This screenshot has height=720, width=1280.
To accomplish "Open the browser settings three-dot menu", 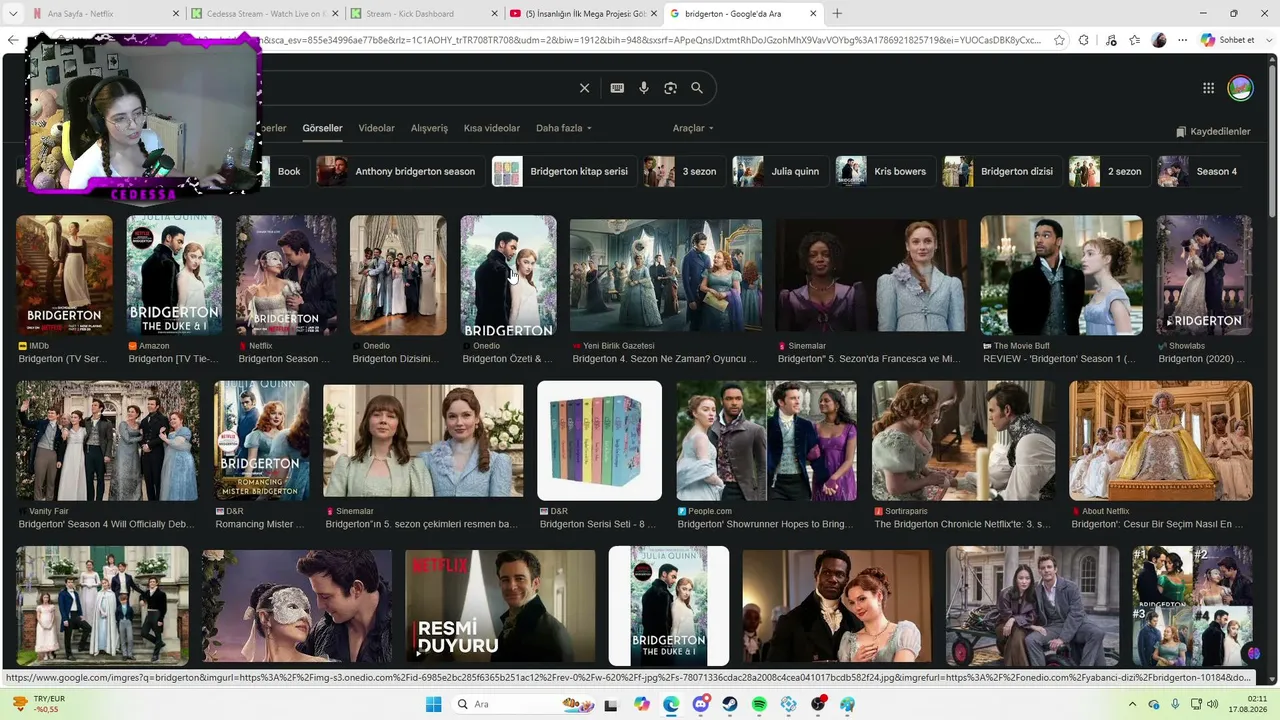I will (x=1183, y=40).
